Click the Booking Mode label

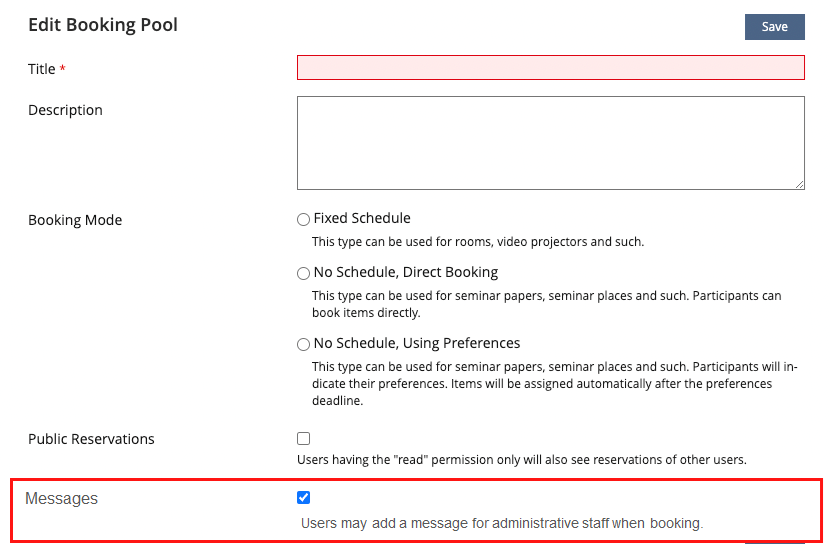click(x=75, y=220)
